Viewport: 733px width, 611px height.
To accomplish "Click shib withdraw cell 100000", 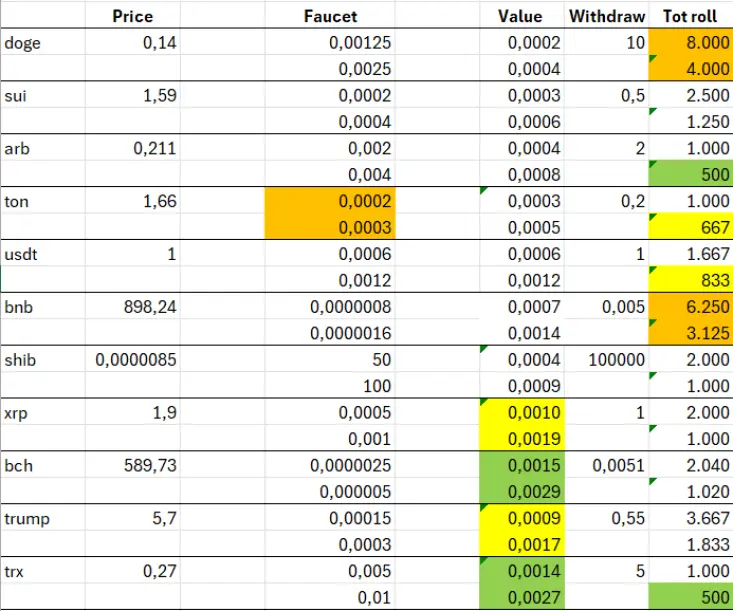I will pos(607,359).
